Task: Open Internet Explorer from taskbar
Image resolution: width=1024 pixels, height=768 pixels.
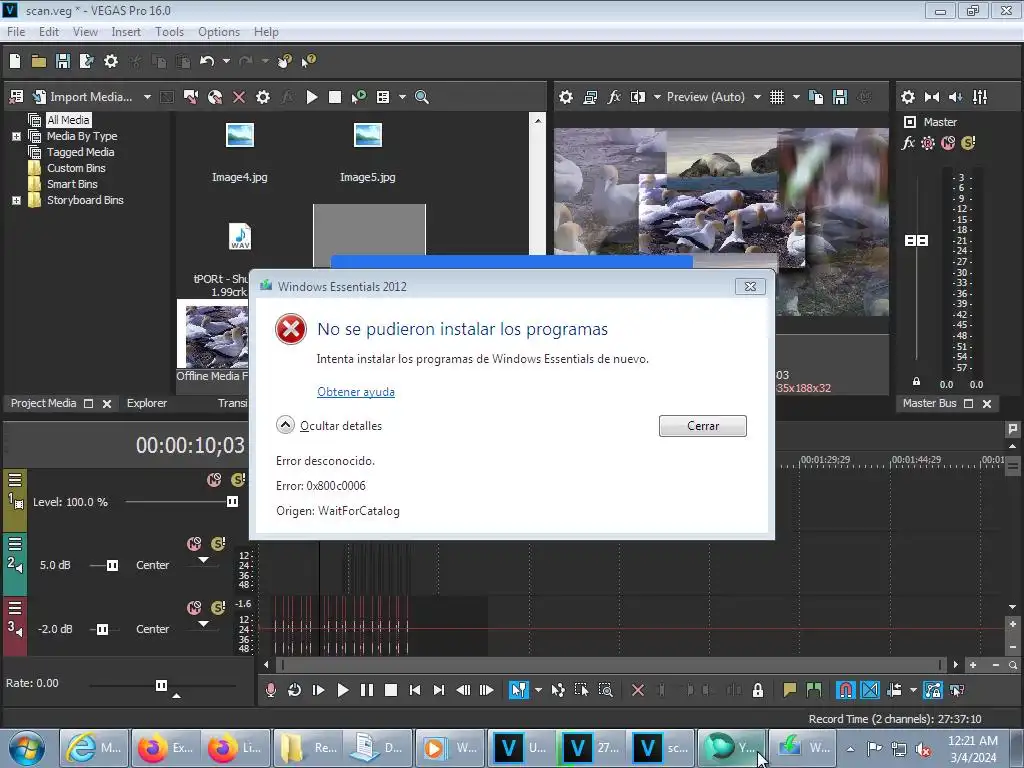Action: click(x=94, y=748)
